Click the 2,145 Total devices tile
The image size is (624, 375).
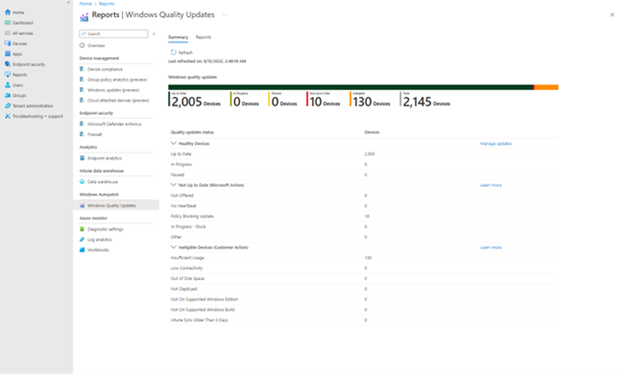pyautogui.click(x=425, y=100)
